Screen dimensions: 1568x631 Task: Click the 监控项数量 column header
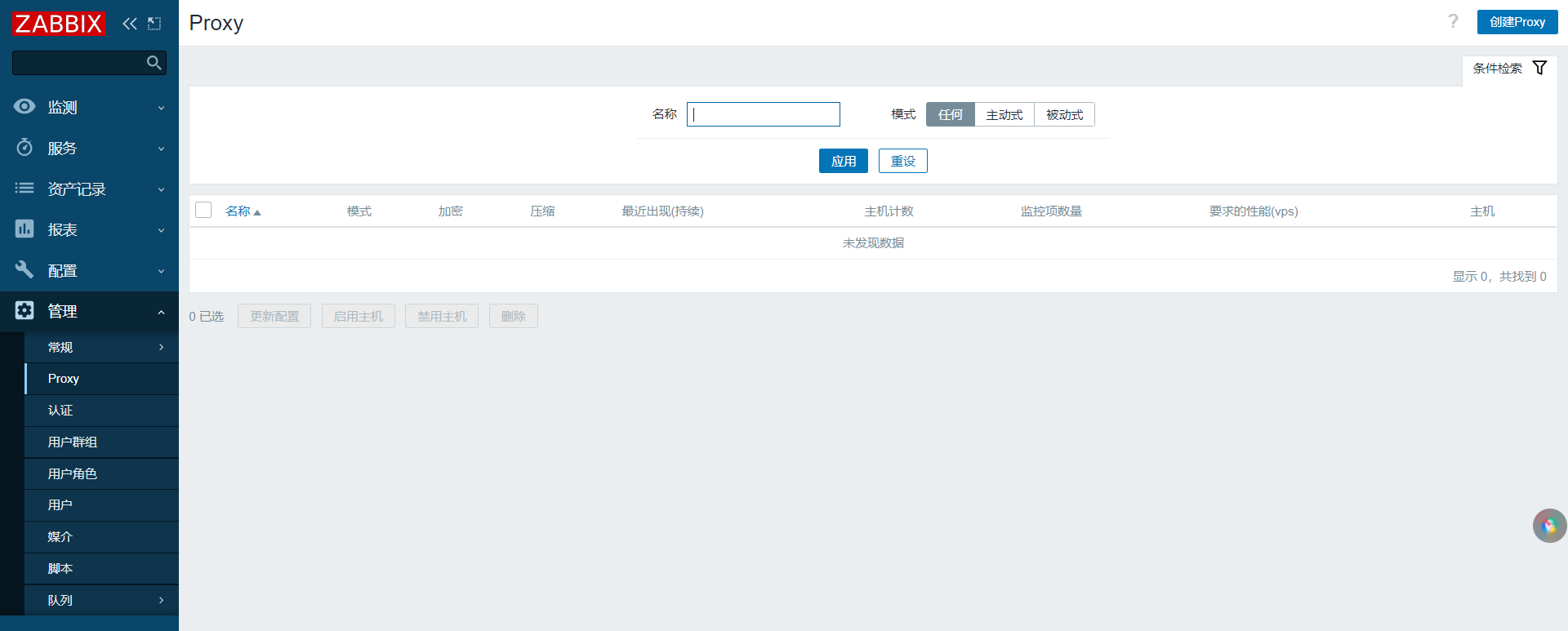[x=1051, y=211]
